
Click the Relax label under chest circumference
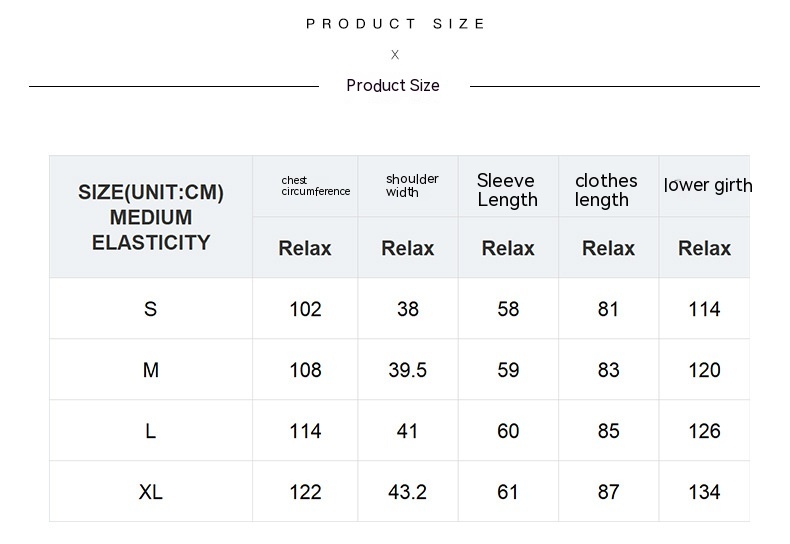(305, 248)
